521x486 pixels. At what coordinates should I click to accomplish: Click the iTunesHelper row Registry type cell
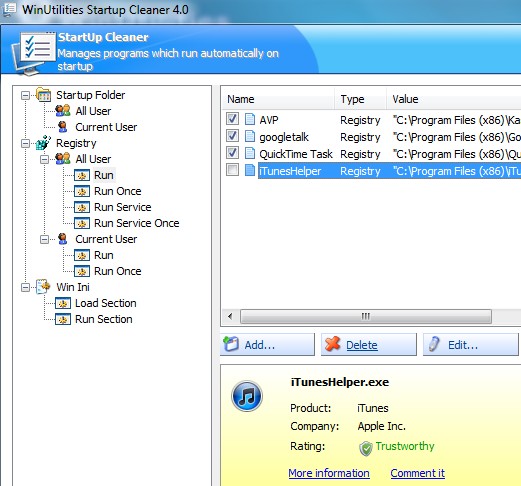point(360,171)
